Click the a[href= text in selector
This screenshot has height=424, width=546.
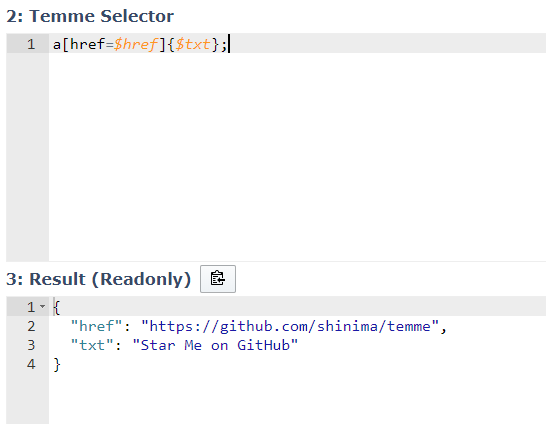tap(84, 44)
